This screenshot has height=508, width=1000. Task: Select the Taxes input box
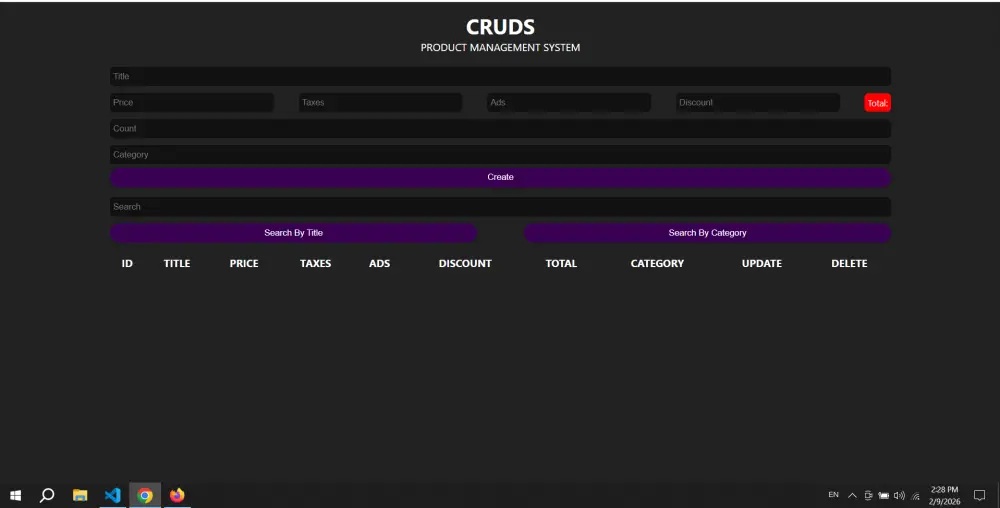coord(380,103)
